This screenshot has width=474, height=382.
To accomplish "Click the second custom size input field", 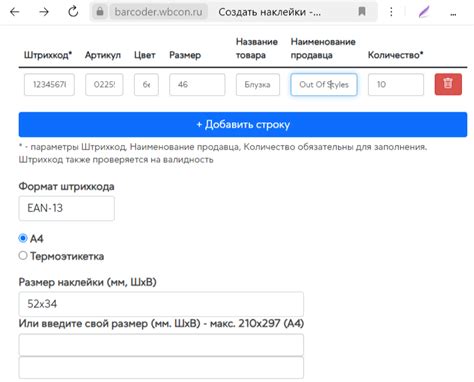I will (x=161, y=368).
